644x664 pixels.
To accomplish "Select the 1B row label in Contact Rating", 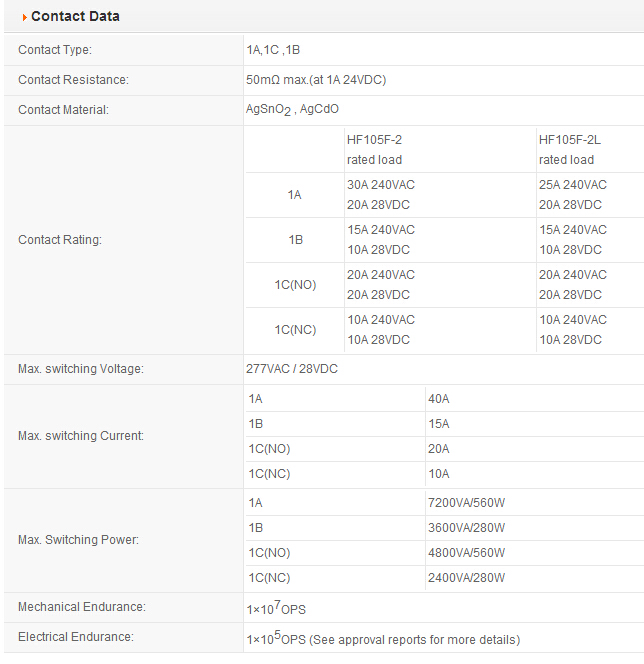I will [x=296, y=240].
